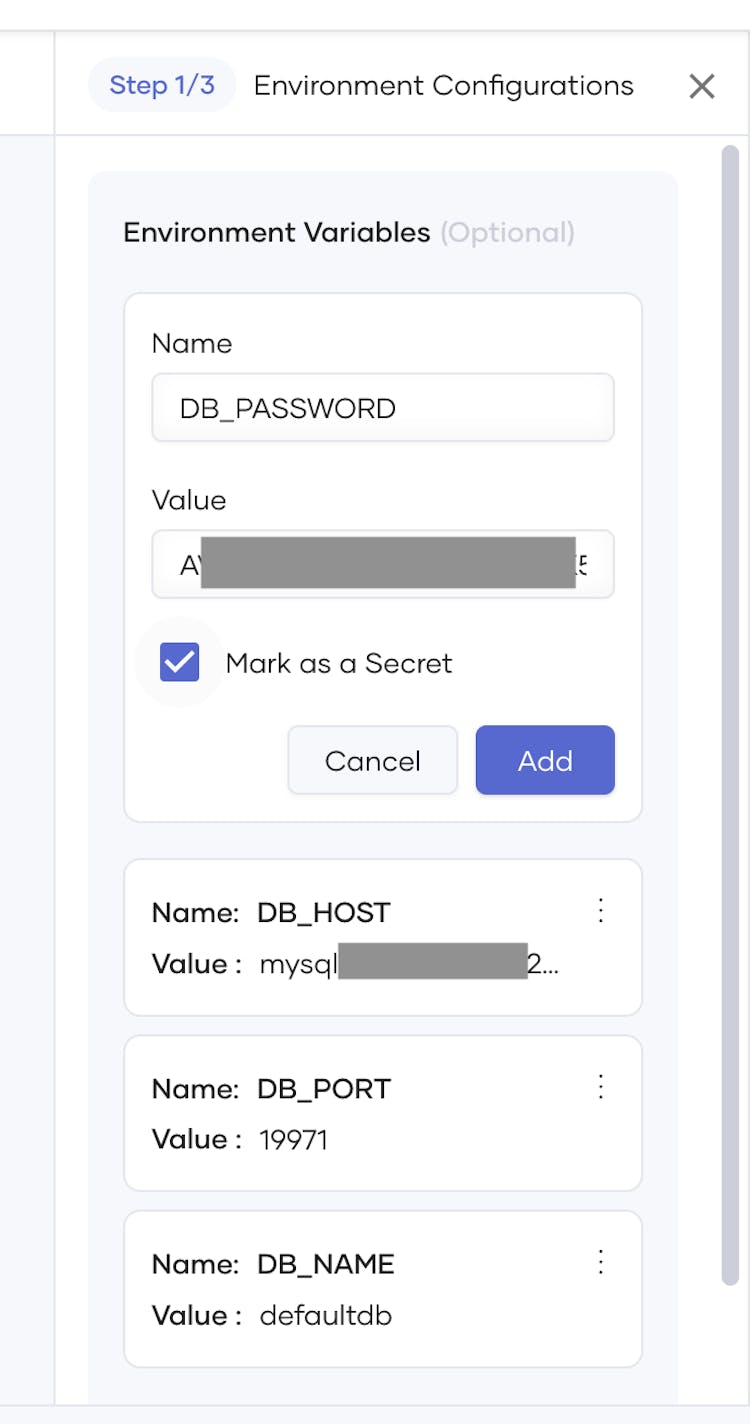Image resolution: width=750 pixels, height=1424 pixels.
Task: Click into the Value input field
Action: (x=383, y=565)
